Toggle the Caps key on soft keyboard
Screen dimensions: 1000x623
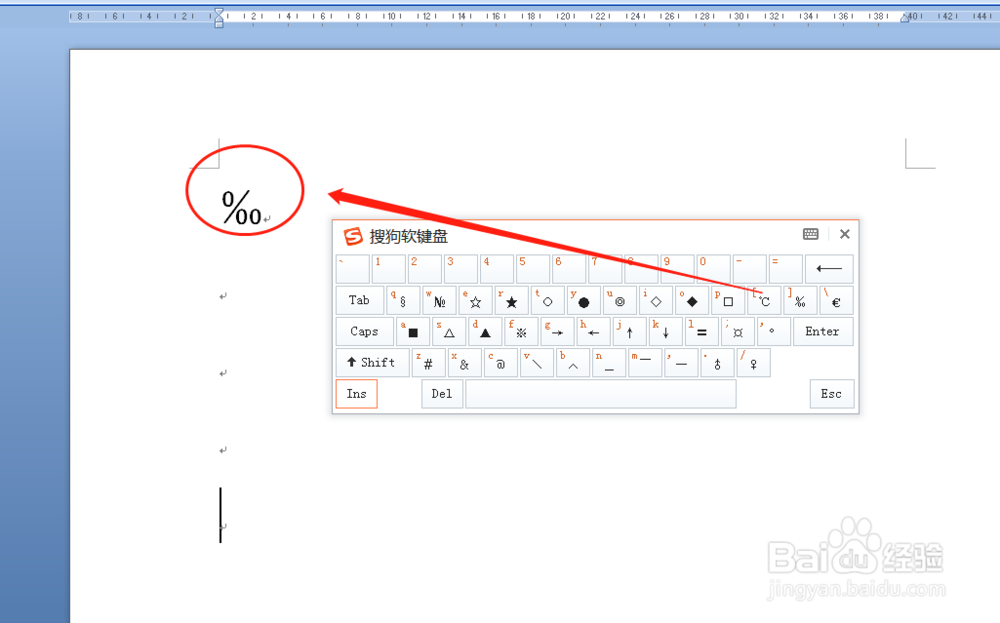coord(364,332)
